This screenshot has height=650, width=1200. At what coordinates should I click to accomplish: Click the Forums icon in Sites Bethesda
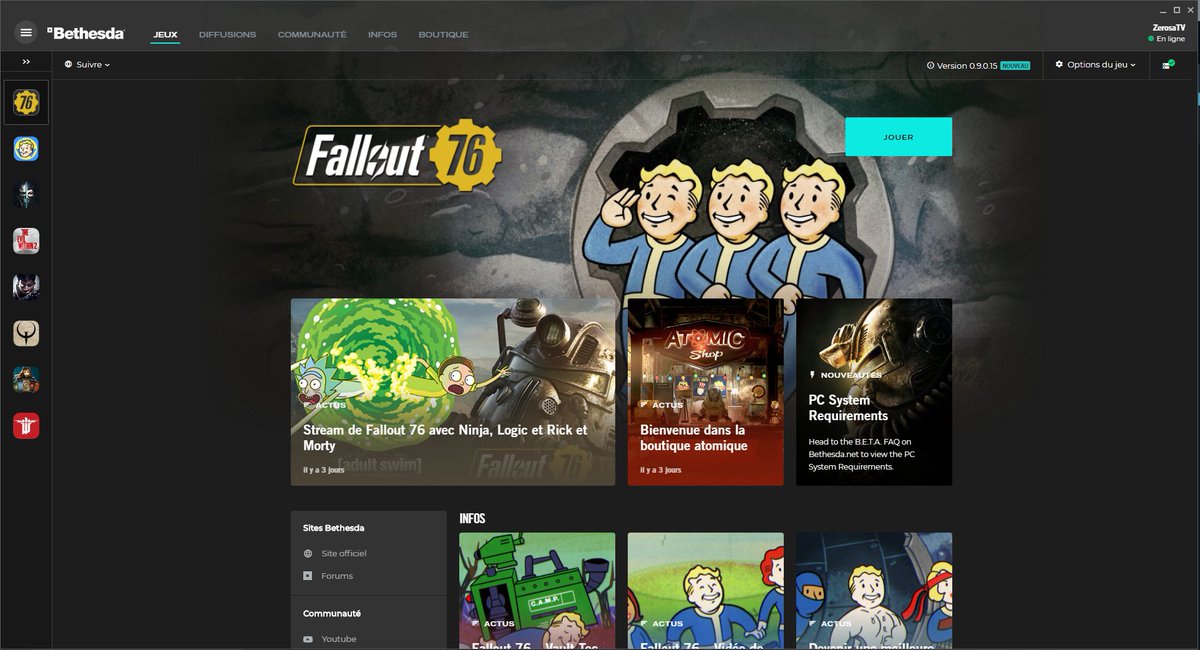(x=308, y=576)
